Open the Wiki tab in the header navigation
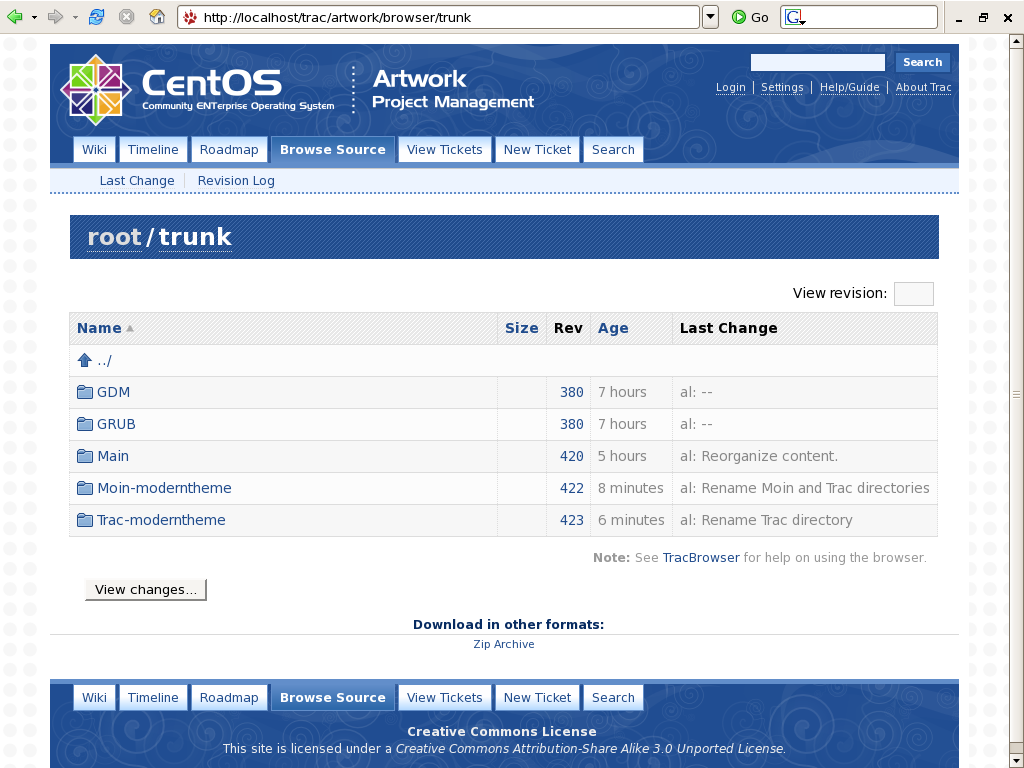Image resolution: width=1024 pixels, height=768 pixels. (x=94, y=150)
